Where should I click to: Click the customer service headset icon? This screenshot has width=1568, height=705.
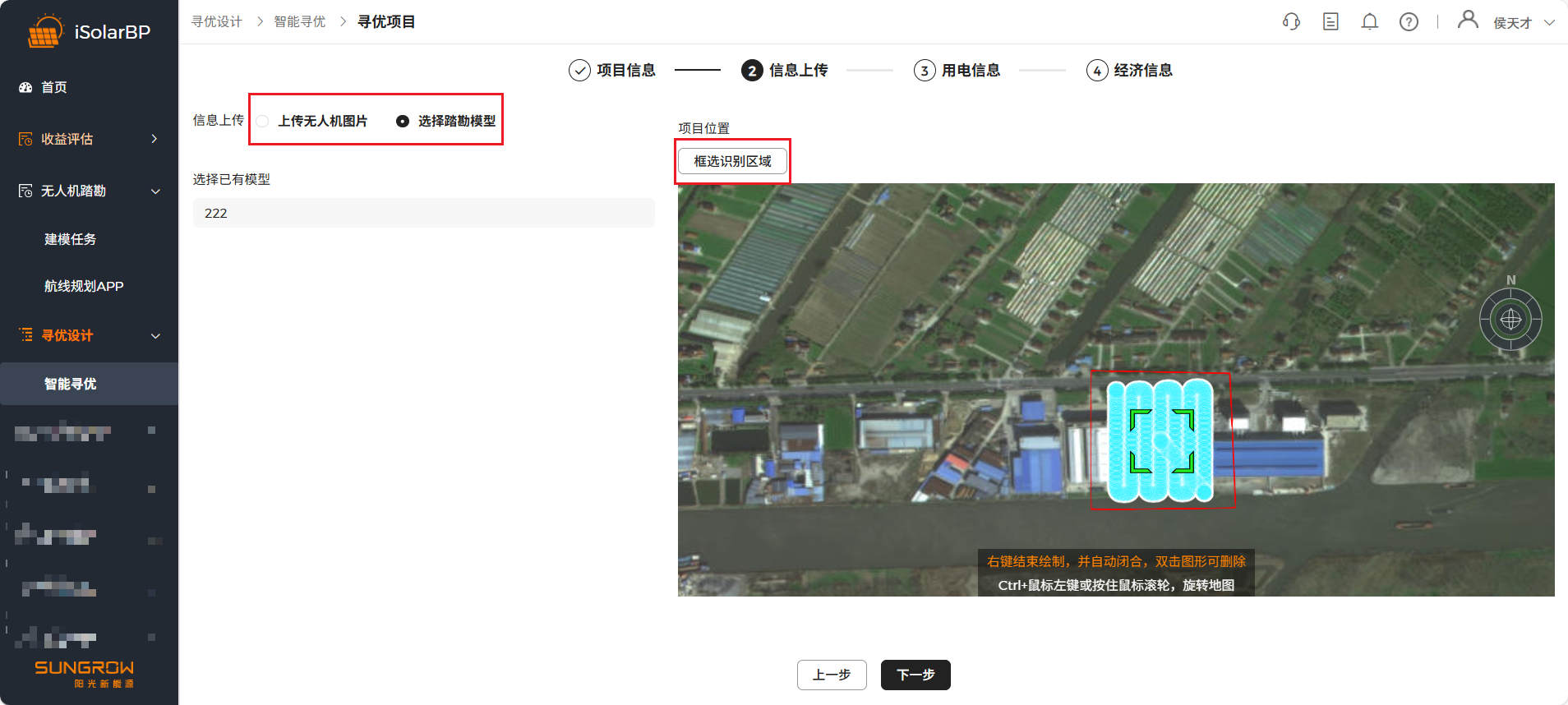point(1291,22)
